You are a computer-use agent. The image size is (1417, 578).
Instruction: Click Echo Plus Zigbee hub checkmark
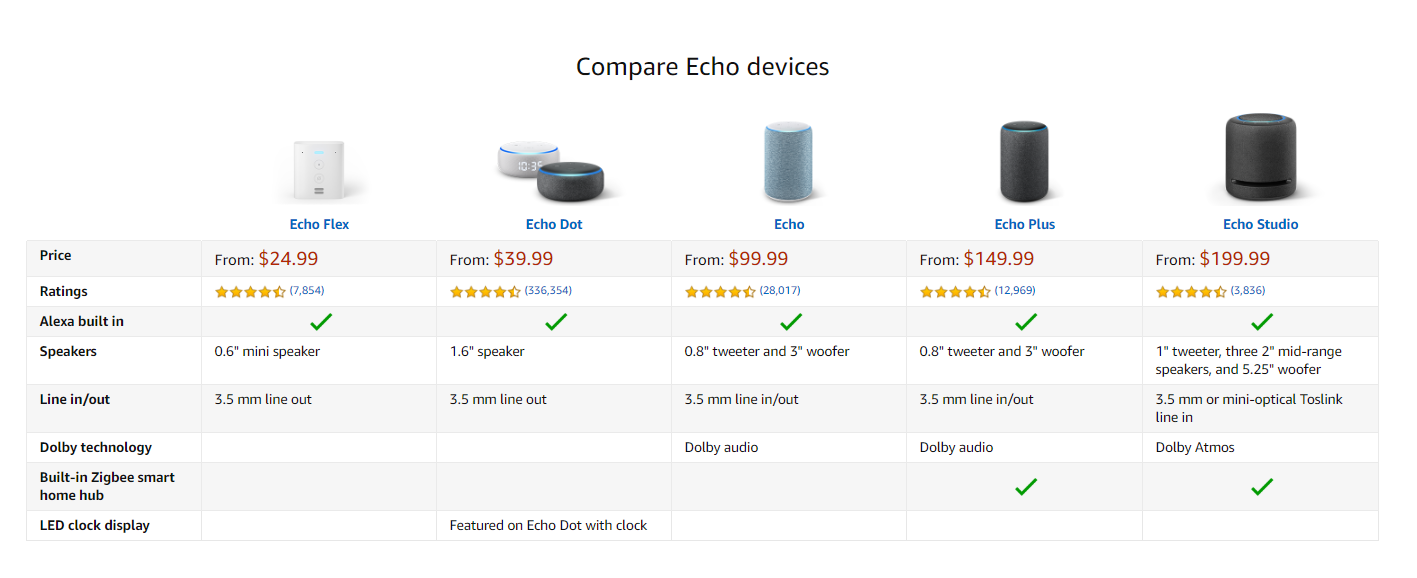1026,487
